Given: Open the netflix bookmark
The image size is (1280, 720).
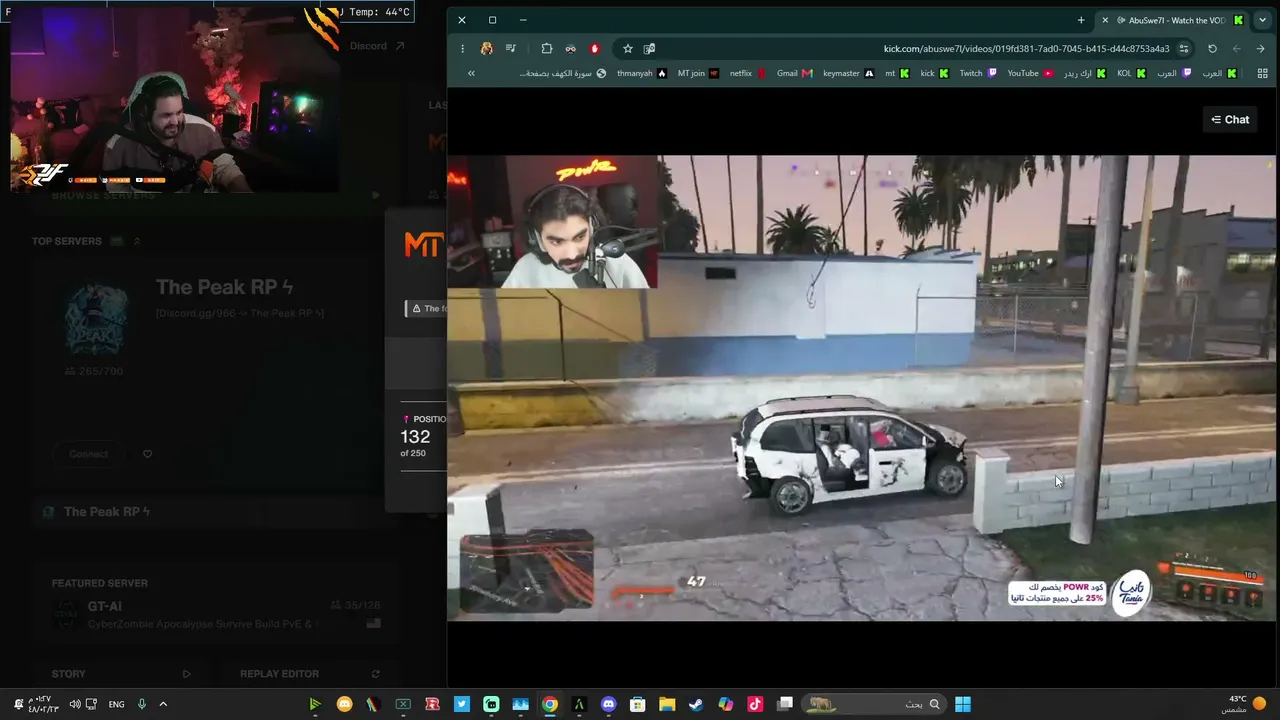Looking at the screenshot, I should click(748, 73).
